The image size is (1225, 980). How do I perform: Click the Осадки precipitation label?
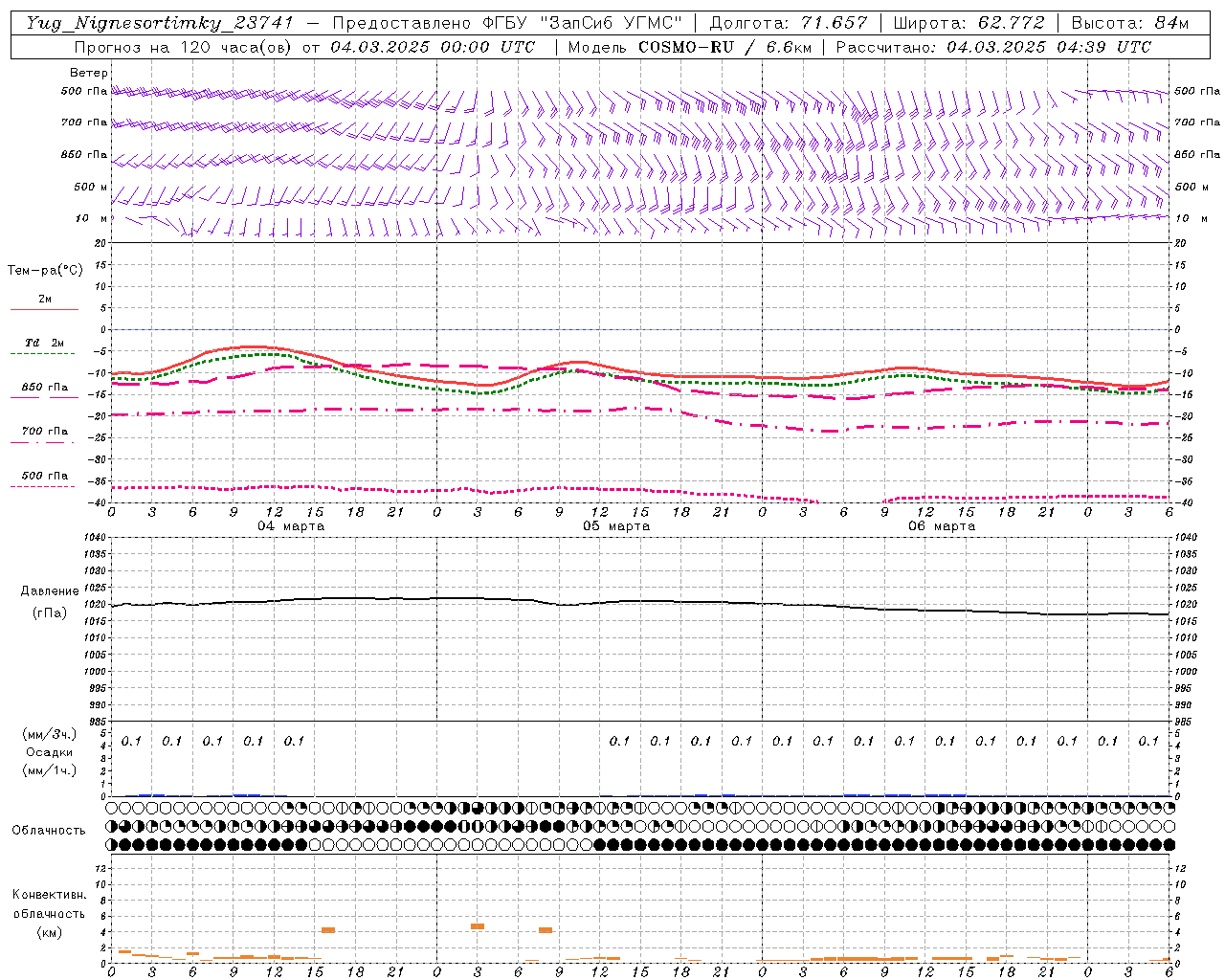pos(50,752)
